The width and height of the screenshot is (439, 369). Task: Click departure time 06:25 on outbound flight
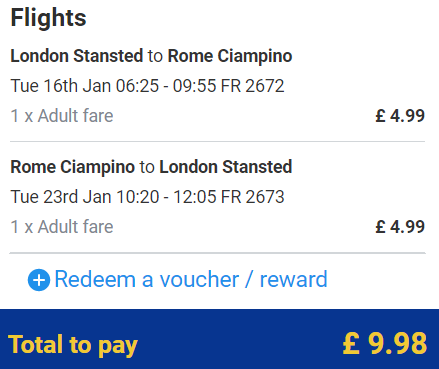coord(137,86)
